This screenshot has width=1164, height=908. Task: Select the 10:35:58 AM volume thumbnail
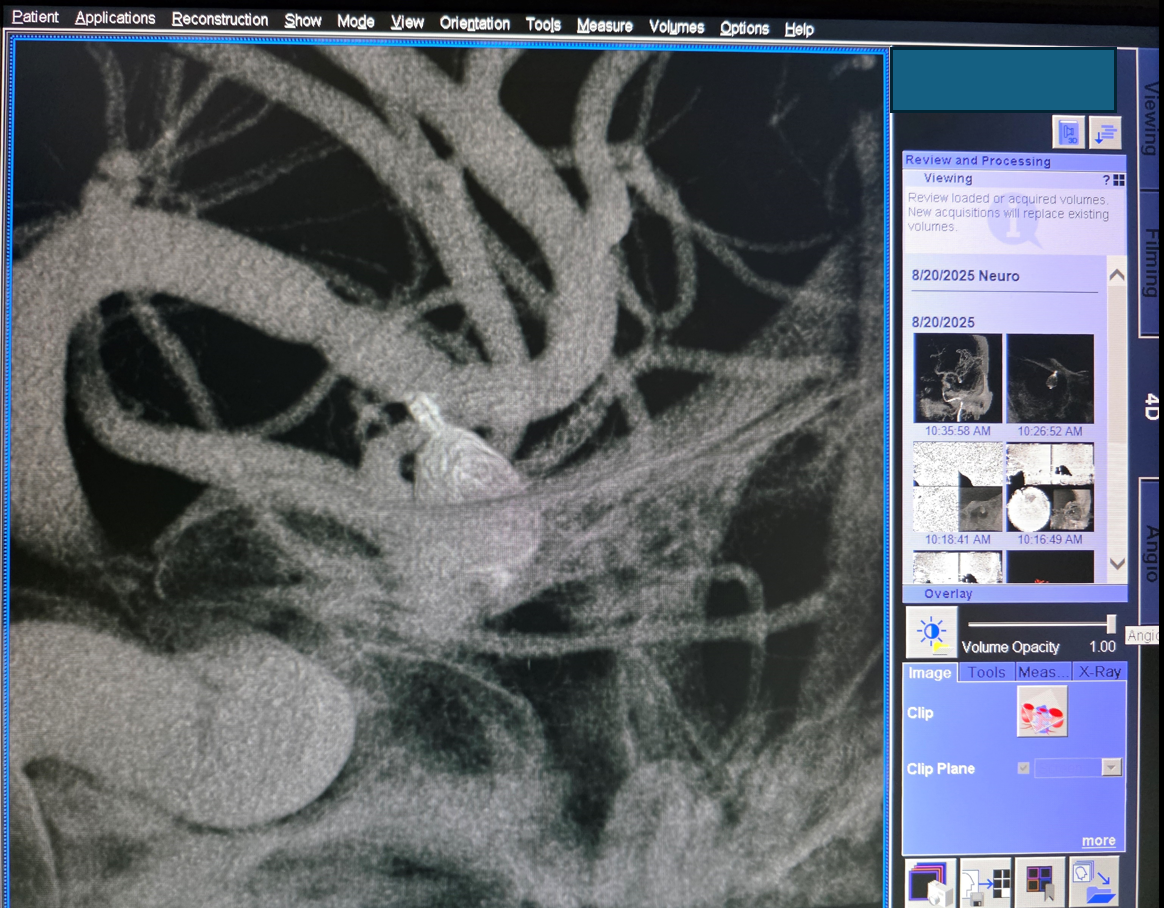tap(957, 380)
